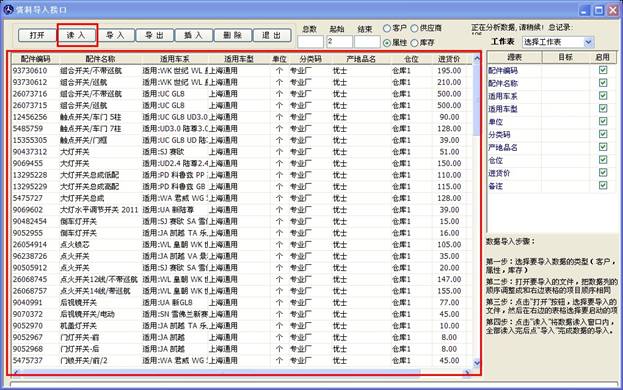Click the 起始 input field
The height and width of the screenshot is (390, 623).
click(x=339, y=42)
